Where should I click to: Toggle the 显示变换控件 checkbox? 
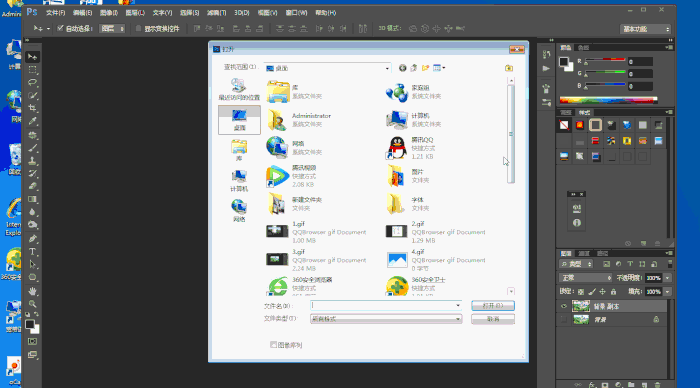[138, 28]
